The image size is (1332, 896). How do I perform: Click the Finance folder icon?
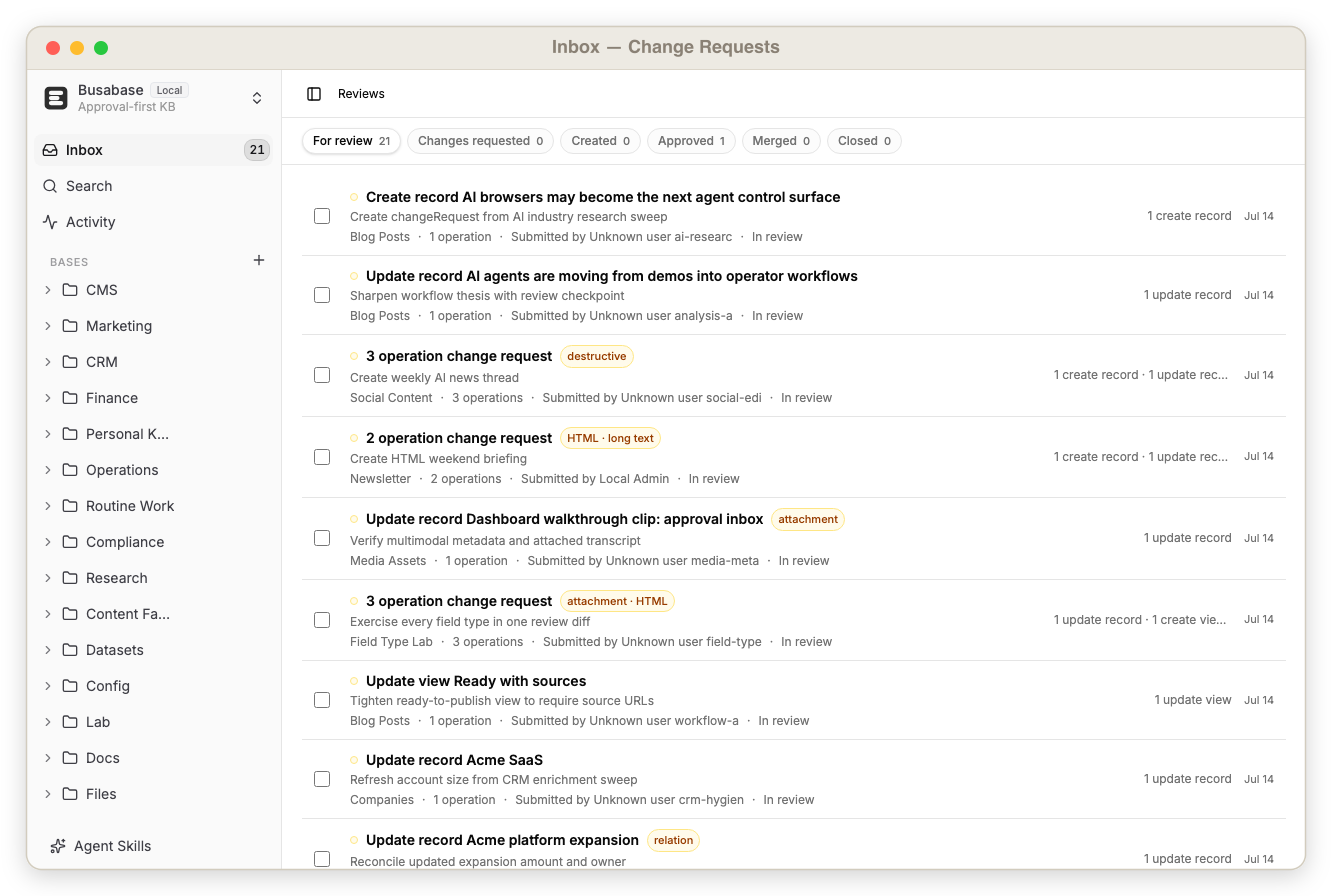coord(70,398)
